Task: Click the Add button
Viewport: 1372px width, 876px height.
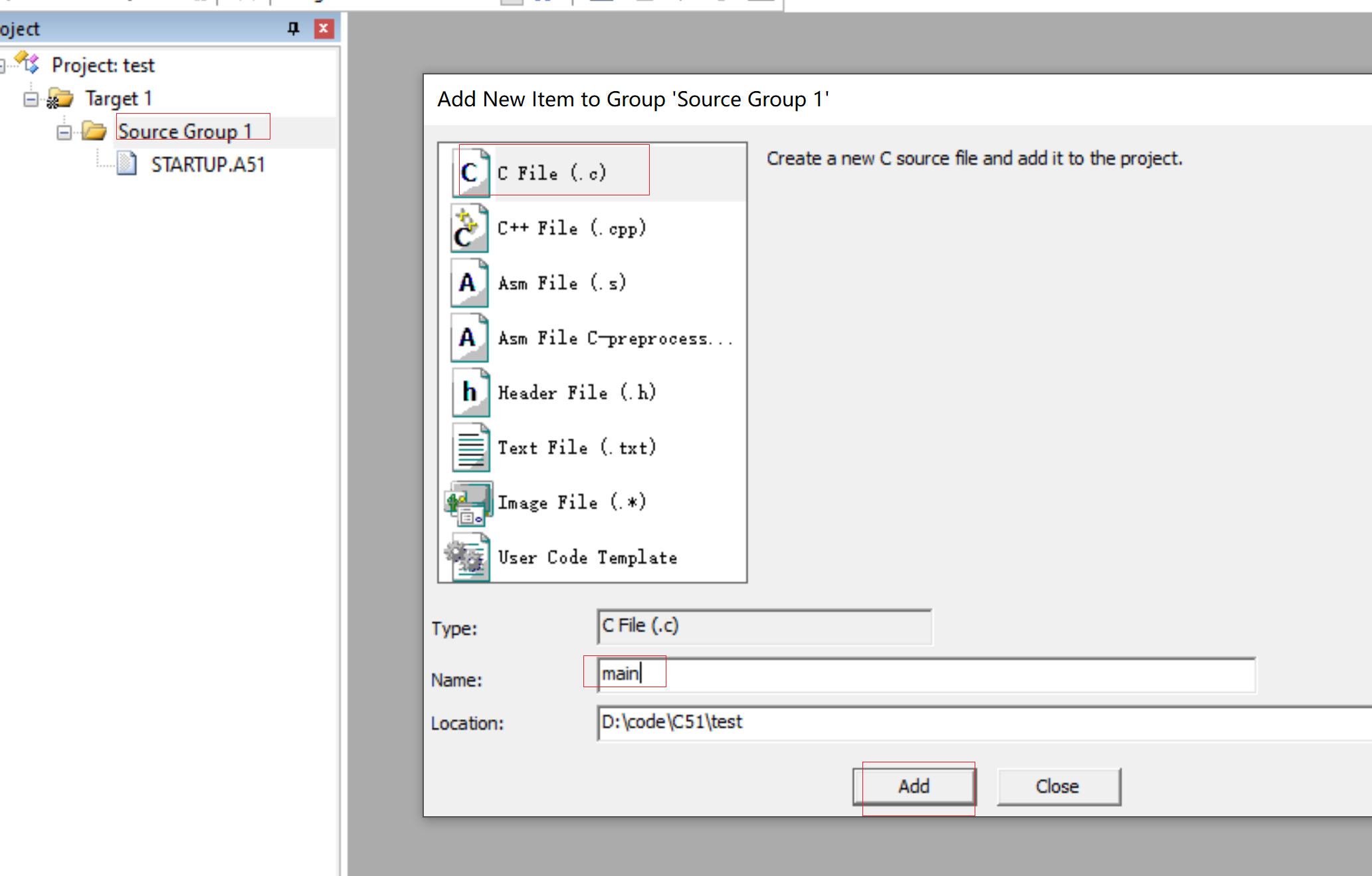Action: coord(914,786)
